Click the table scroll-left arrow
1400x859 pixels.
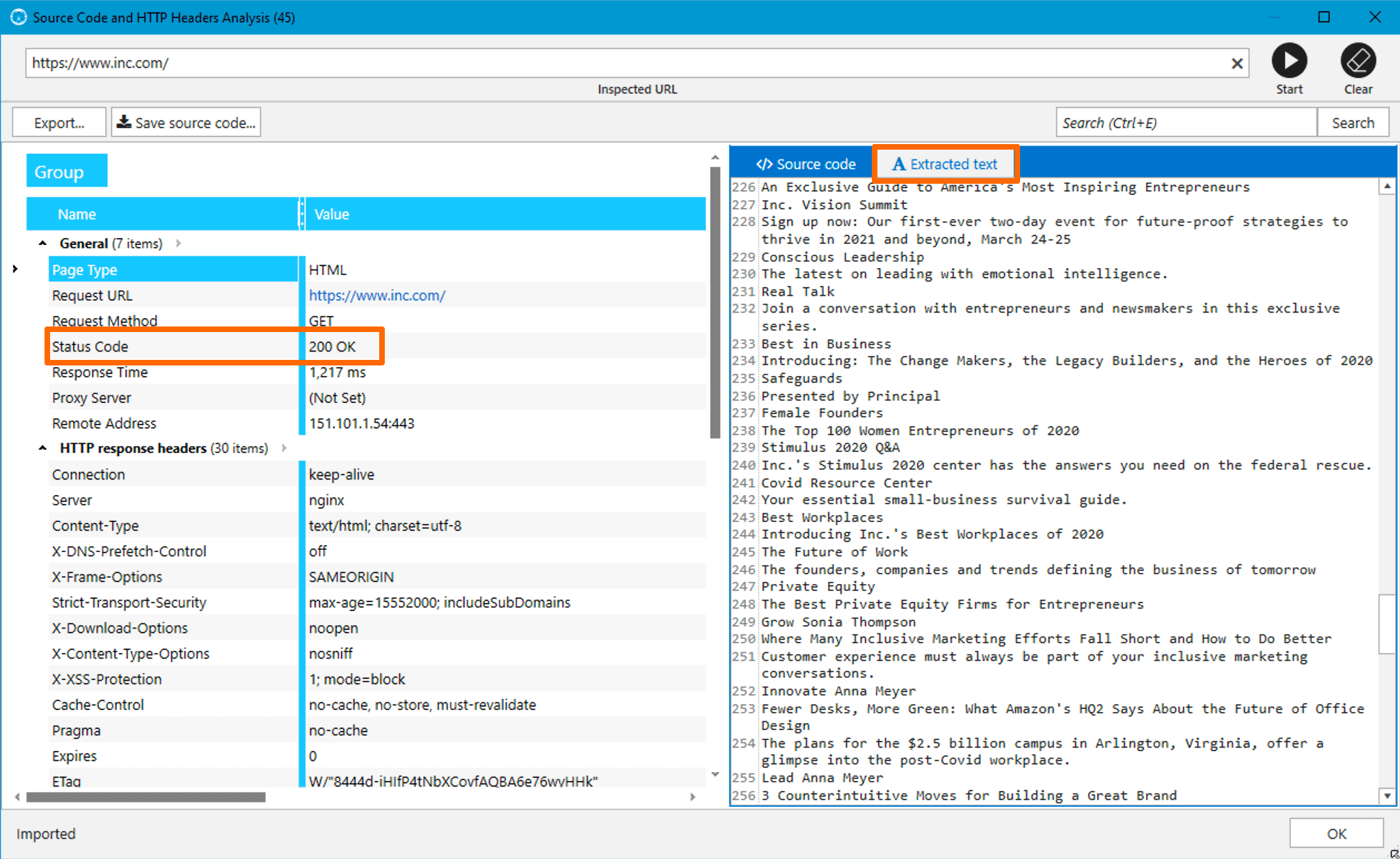pos(17,797)
